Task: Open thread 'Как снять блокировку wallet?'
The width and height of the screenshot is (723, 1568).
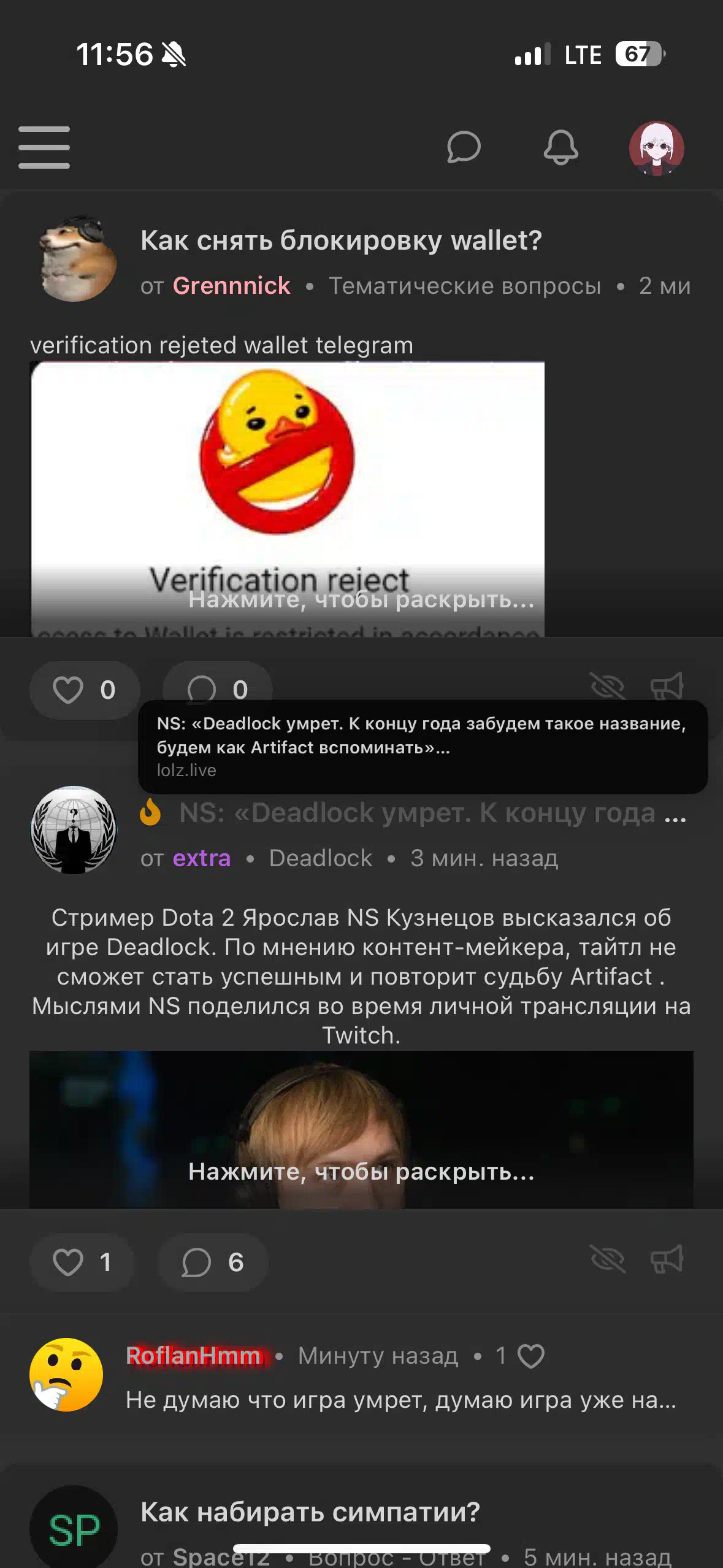Action: (341, 240)
